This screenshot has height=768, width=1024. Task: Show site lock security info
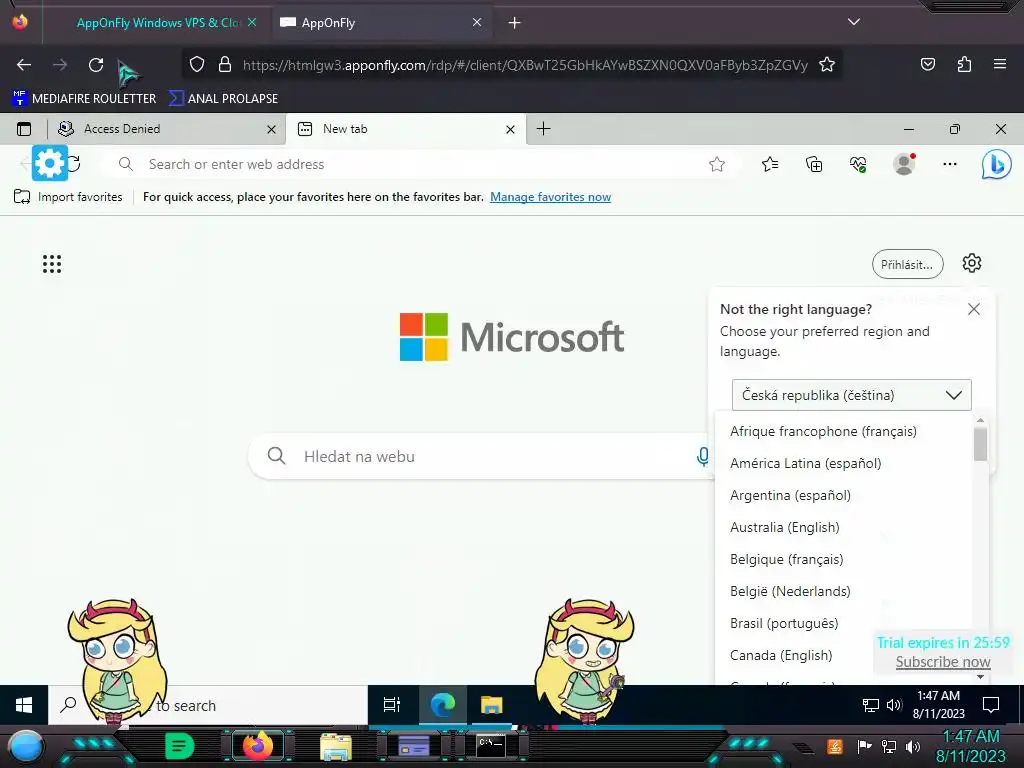pos(225,65)
